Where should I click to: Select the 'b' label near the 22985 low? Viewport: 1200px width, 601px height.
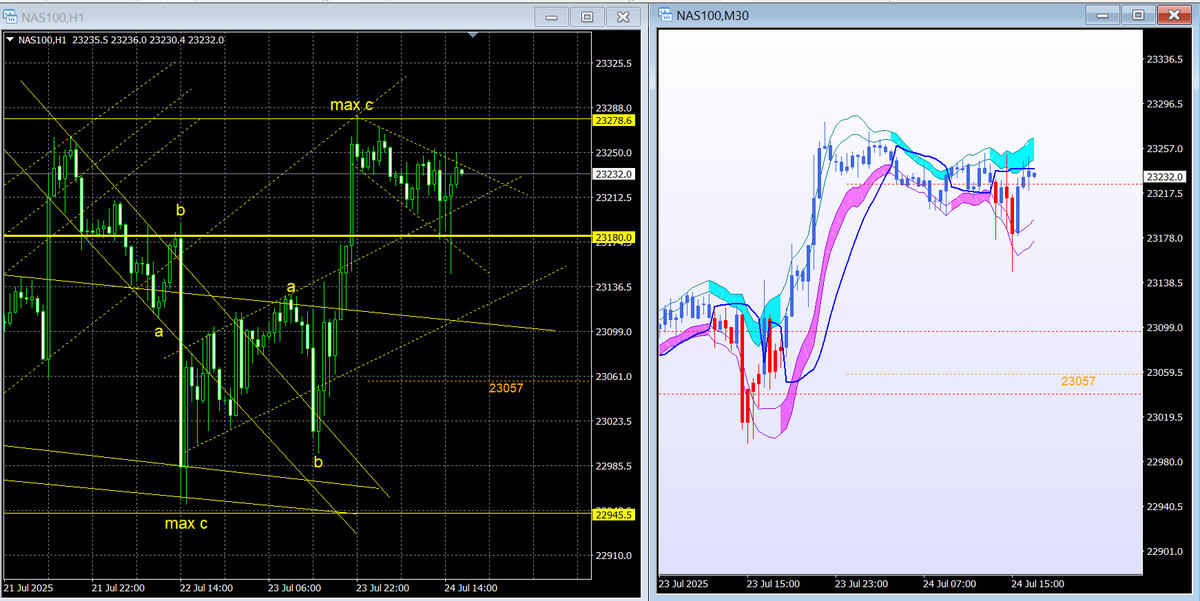(x=318, y=462)
